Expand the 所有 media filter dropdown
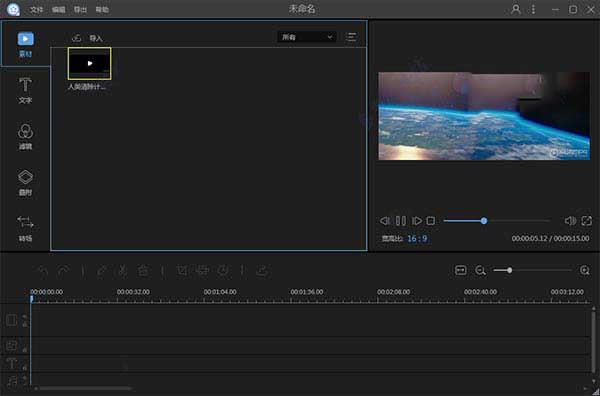 pos(307,37)
